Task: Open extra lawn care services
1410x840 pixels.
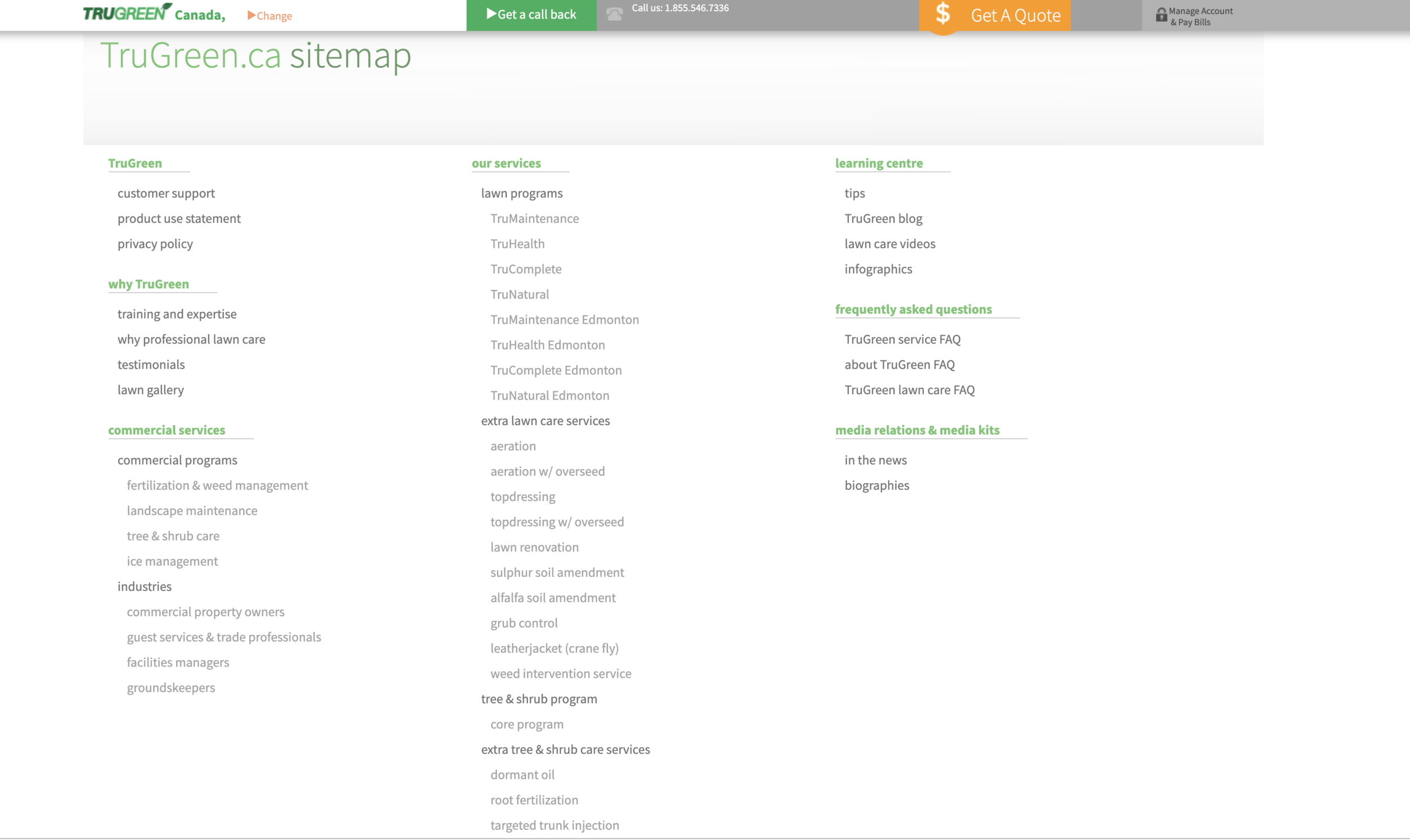Action: point(545,421)
